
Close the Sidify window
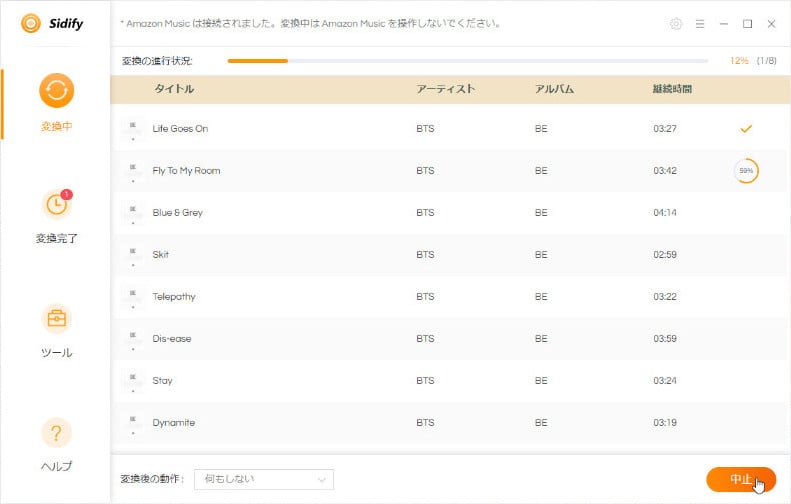771,24
